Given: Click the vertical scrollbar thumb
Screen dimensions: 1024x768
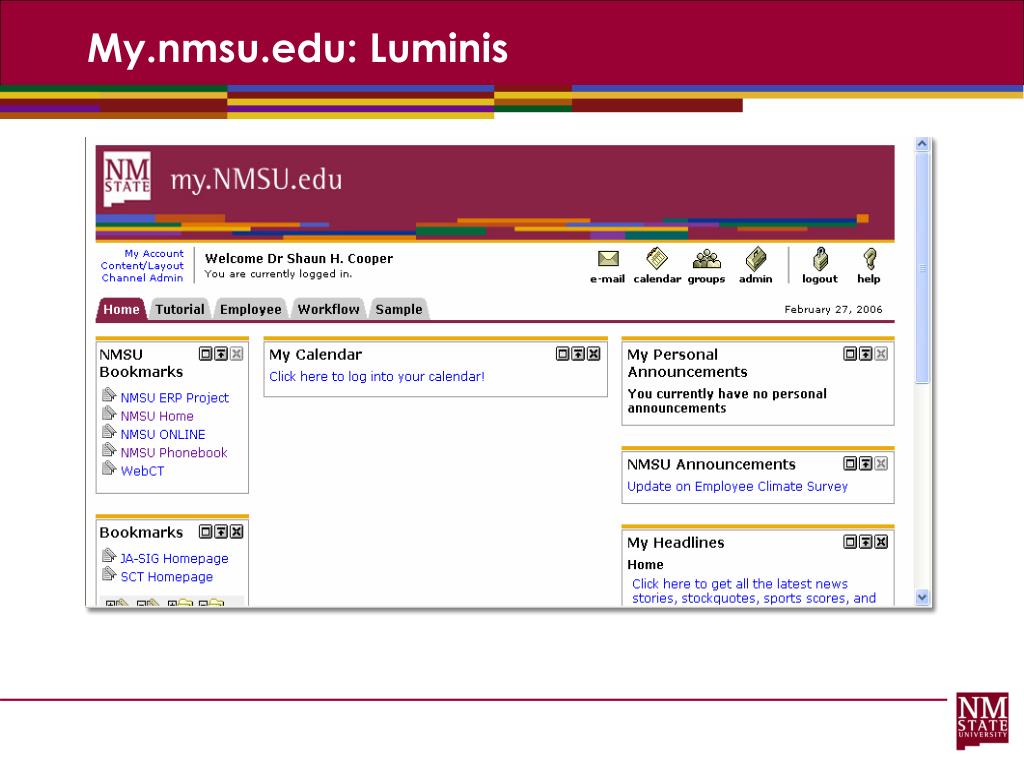Looking at the screenshot, I should 922,268.
